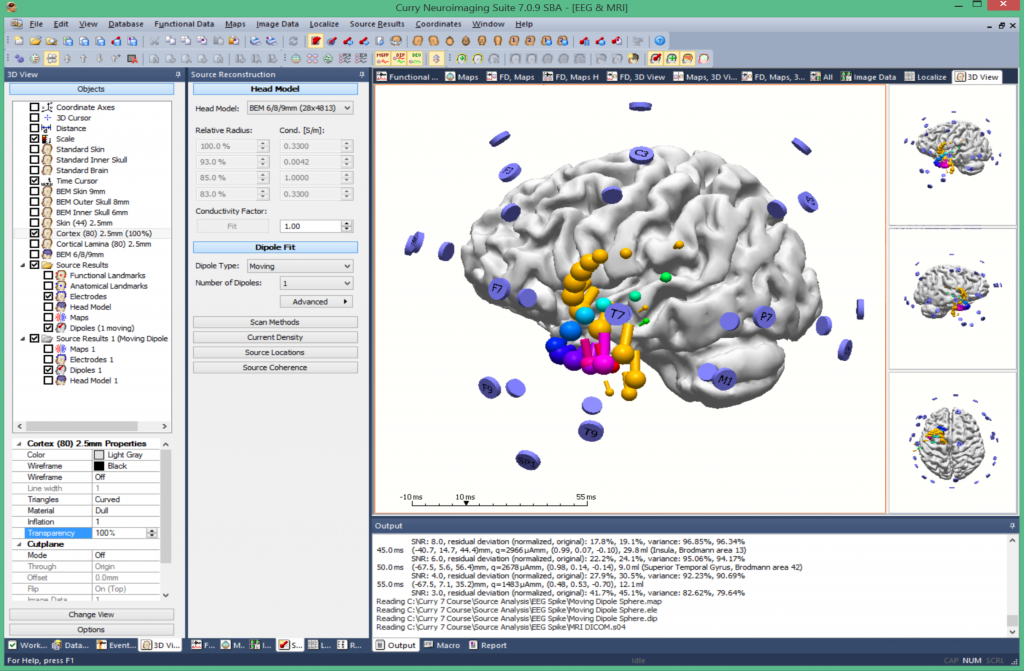Click the Source Locations button
Image resolution: width=1024 pixels, height=671 pixels.
coord(275,352)
